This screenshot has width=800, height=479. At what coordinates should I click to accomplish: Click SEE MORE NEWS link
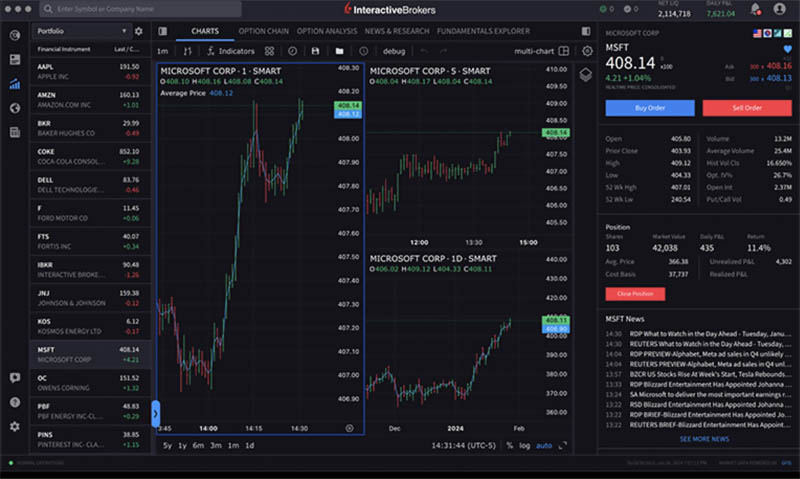coord(704,439)
